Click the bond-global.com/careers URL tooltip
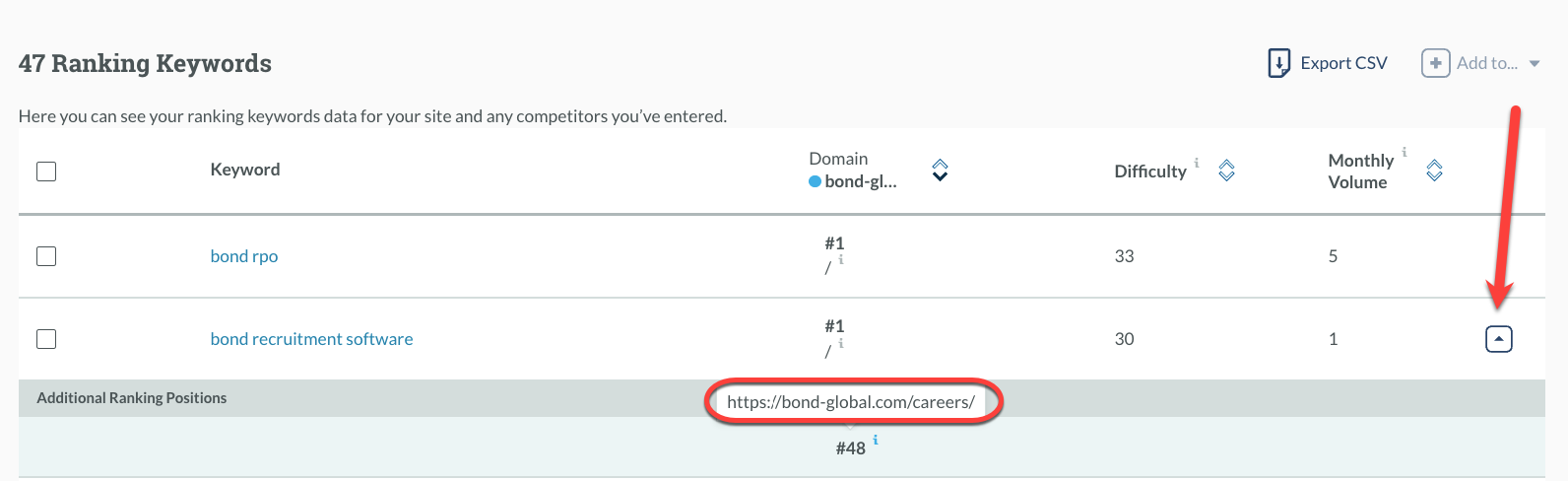1568x481 pixels. tap(851, 402)
